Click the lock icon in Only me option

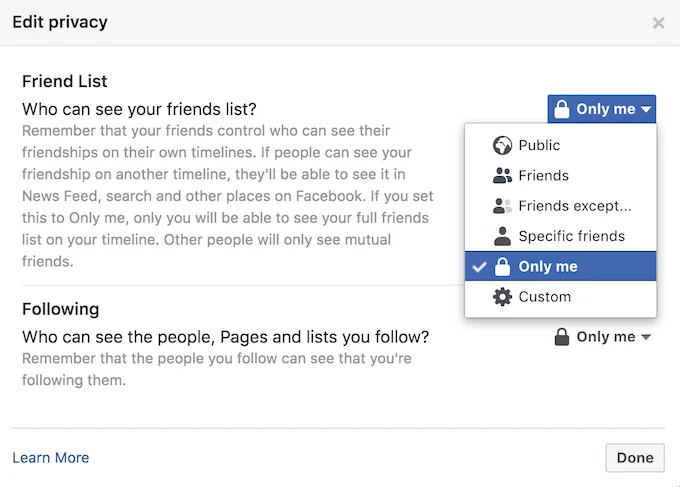click(503, 267)
